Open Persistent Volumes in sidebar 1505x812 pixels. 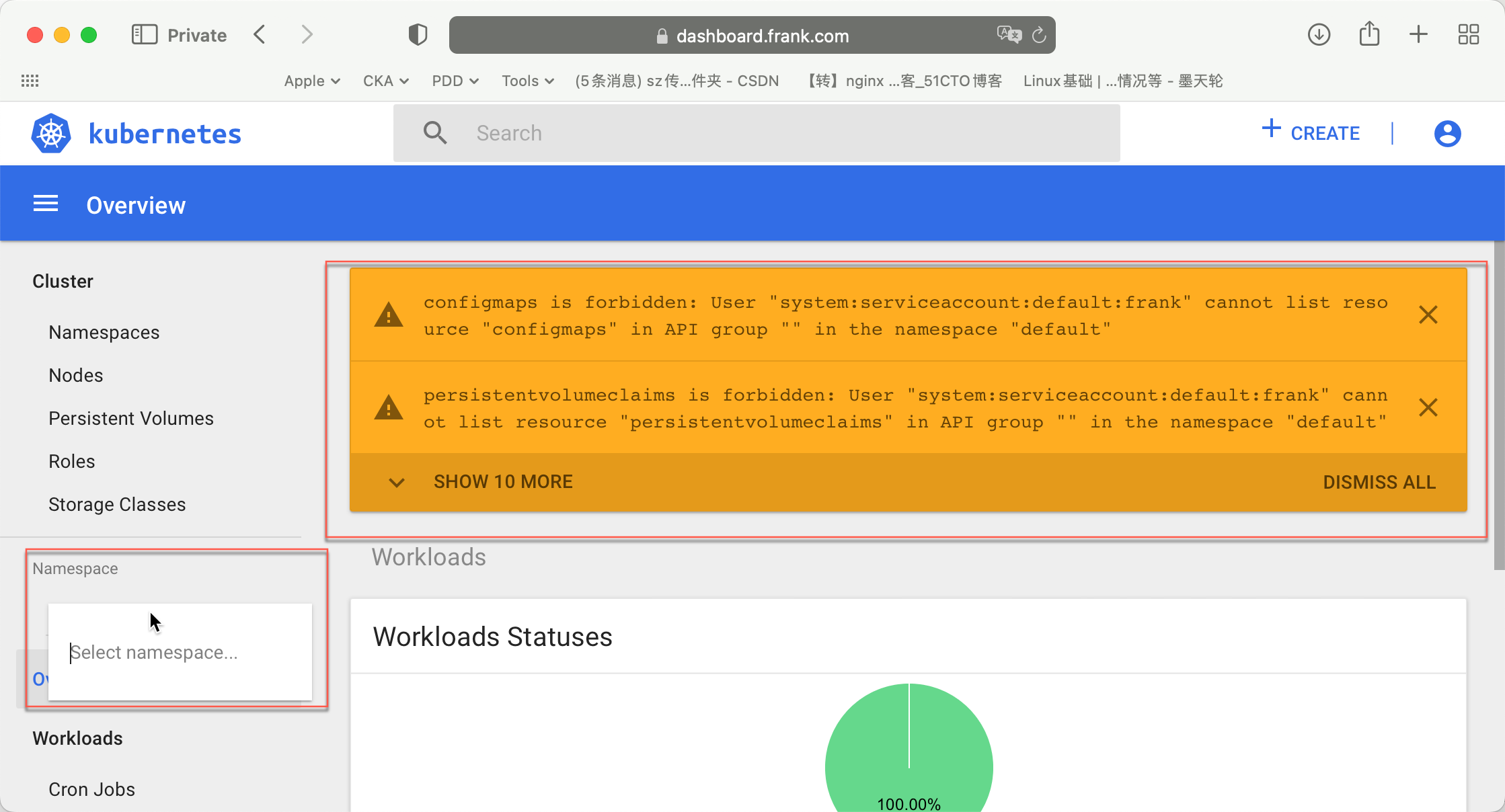point(131,419)
